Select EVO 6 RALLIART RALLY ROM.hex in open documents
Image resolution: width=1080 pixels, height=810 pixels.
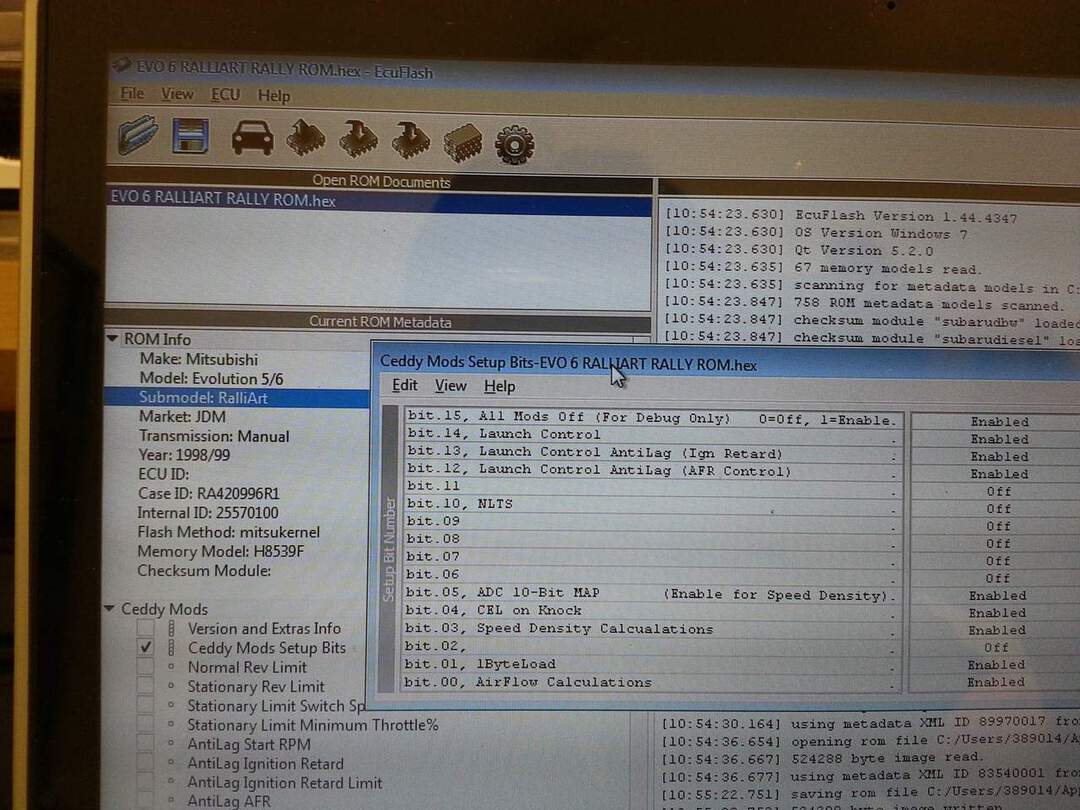click(x=223, y=200)
